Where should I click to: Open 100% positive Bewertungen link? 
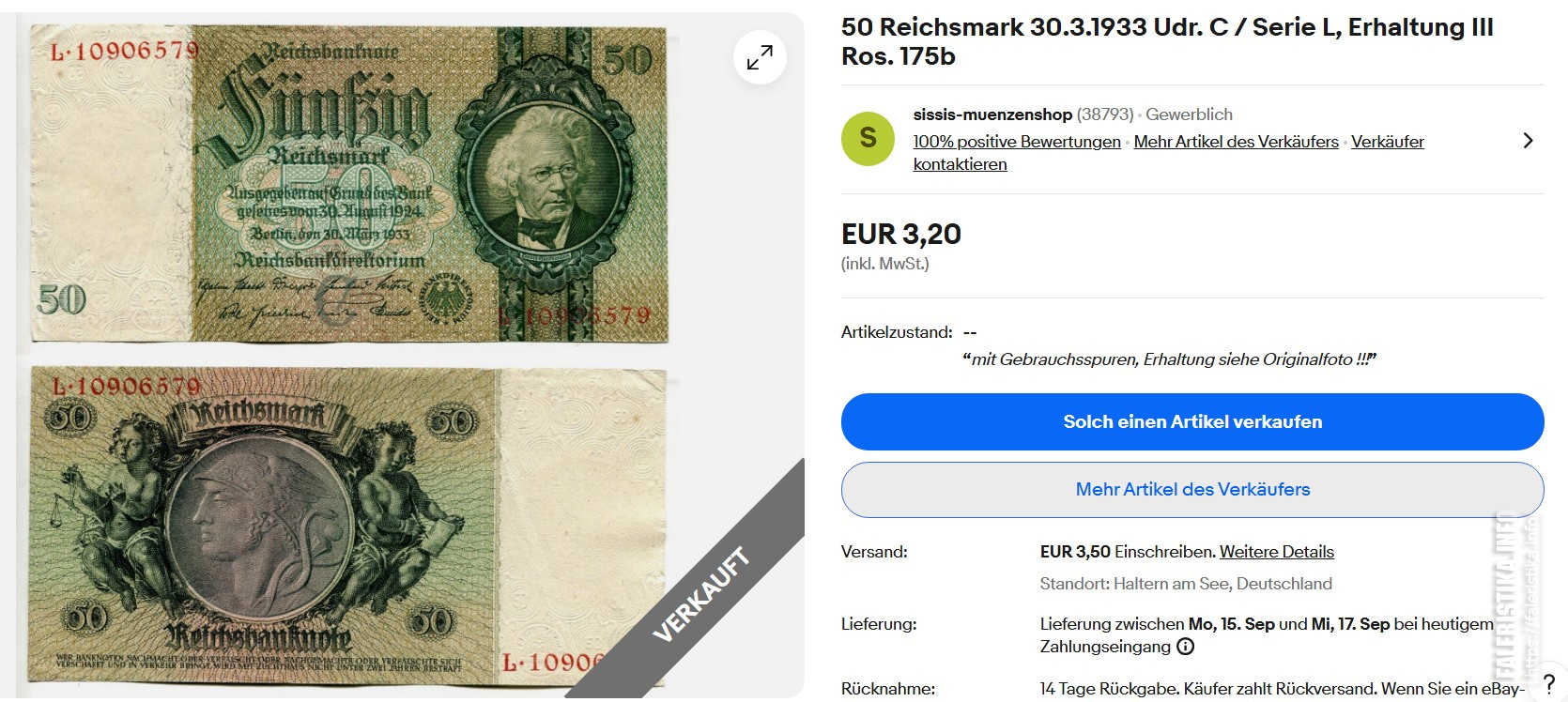click(1017, 142)
